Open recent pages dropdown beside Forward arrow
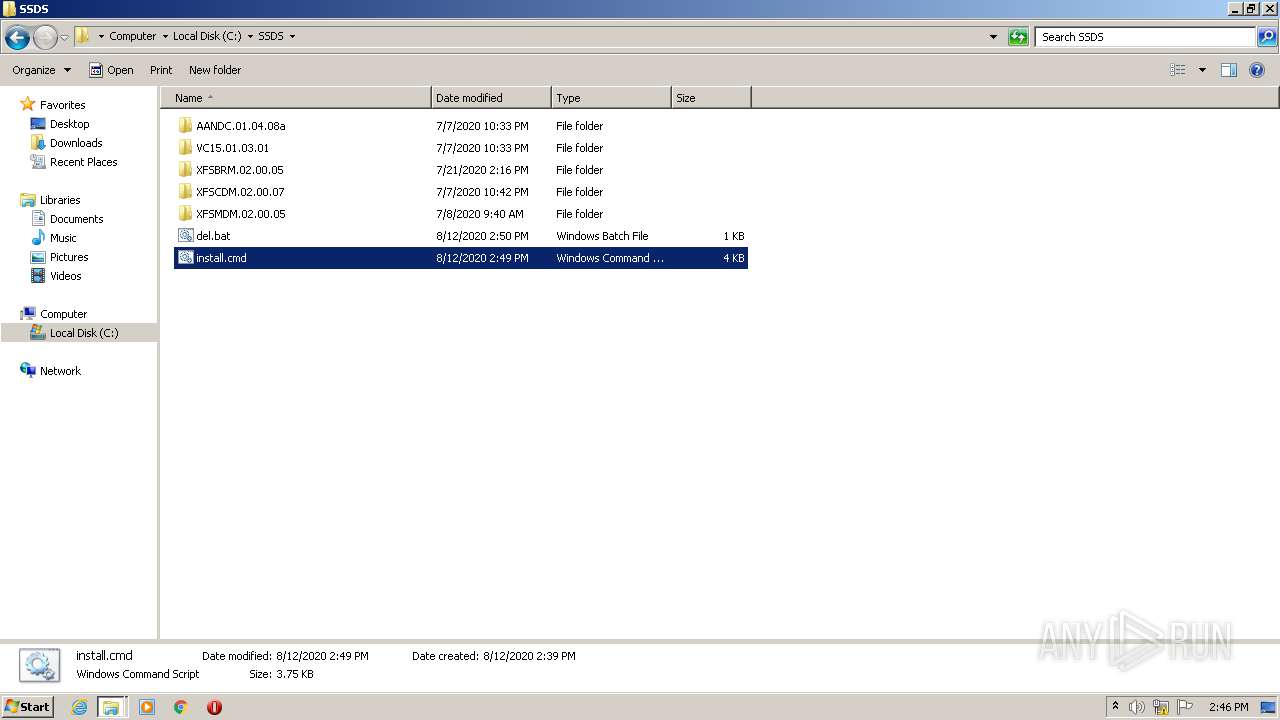The width and height of the screenshot is (1280, 720). [64, 38]
